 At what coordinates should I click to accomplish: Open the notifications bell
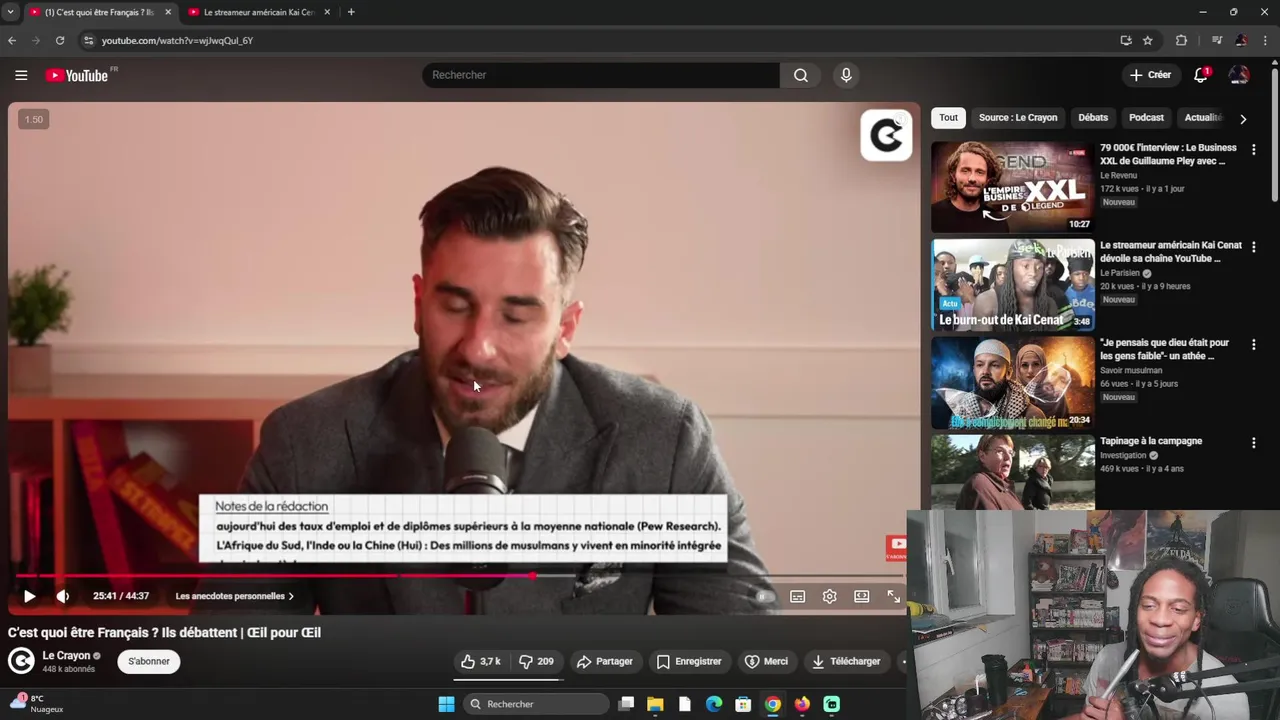[x=1201, y=75]
